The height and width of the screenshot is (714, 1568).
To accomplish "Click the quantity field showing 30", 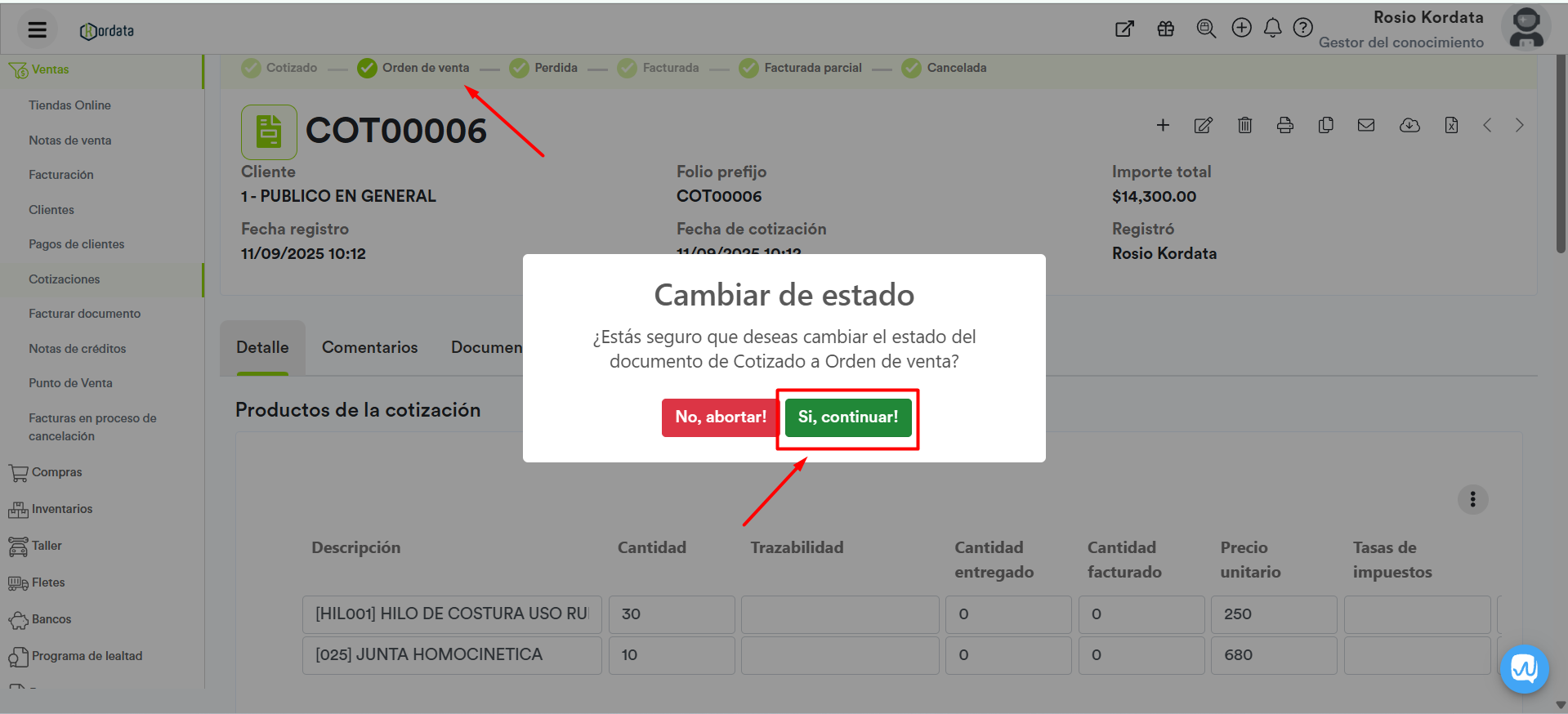I will click(x=671, y=614).
